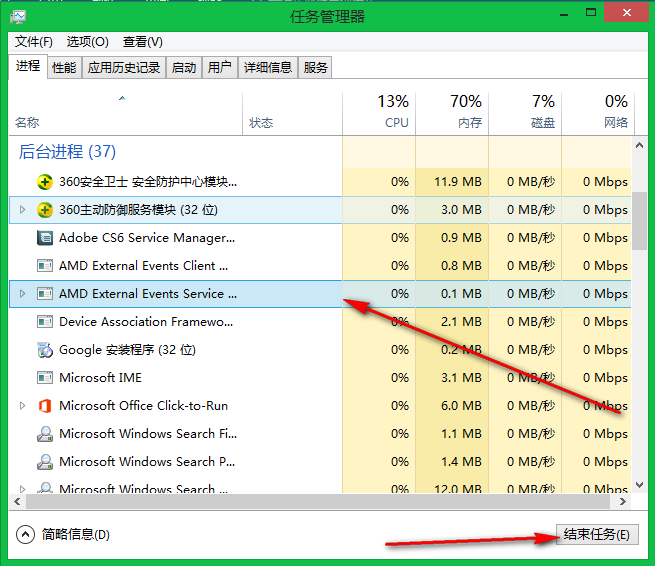Switch to the 详细信息 tab
This screenshot has width=655, height=566.
pos(268,67)
